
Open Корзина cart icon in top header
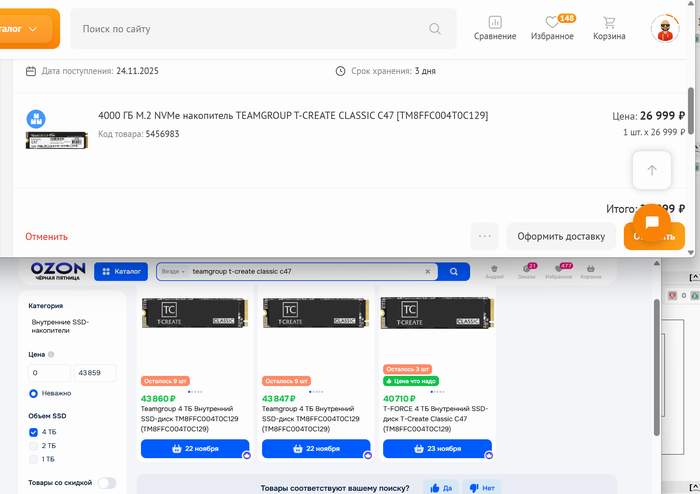coord(609,29)
